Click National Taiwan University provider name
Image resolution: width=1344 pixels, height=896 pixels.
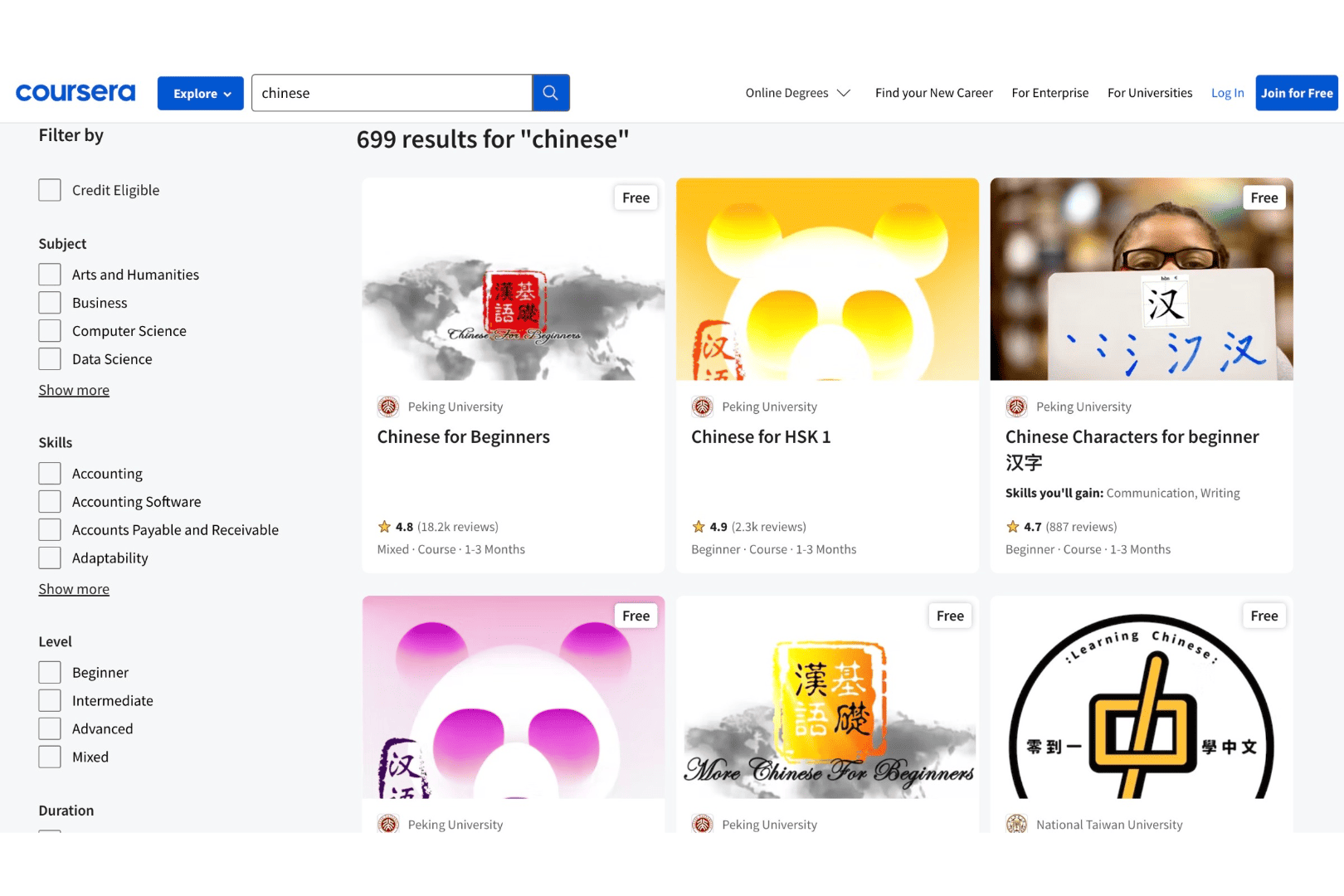pyautogui.click(x=1109, y=825)
